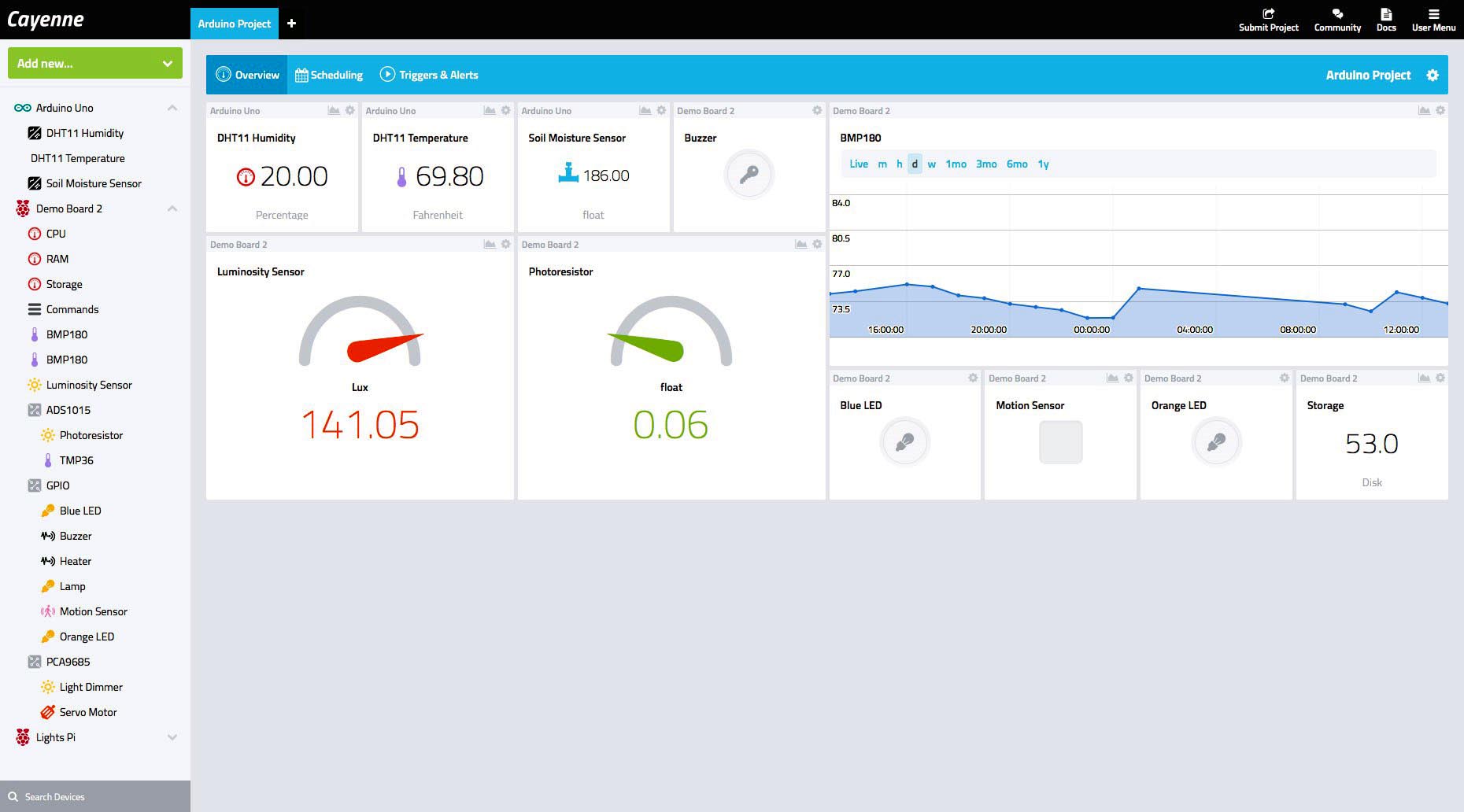Expand the Lights Pi device
Screen dimensions: 1464x812
coord(172,737)
